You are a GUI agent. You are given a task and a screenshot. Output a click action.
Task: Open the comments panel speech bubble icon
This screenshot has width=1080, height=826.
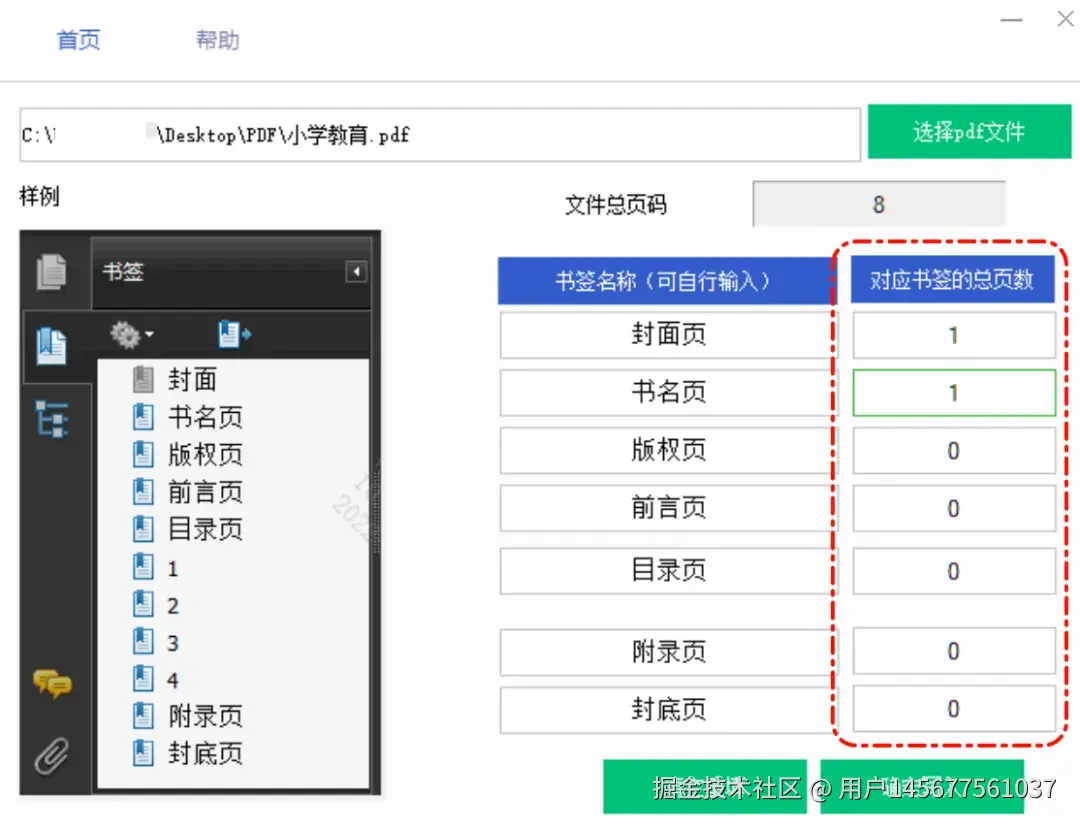coord(52,683)
